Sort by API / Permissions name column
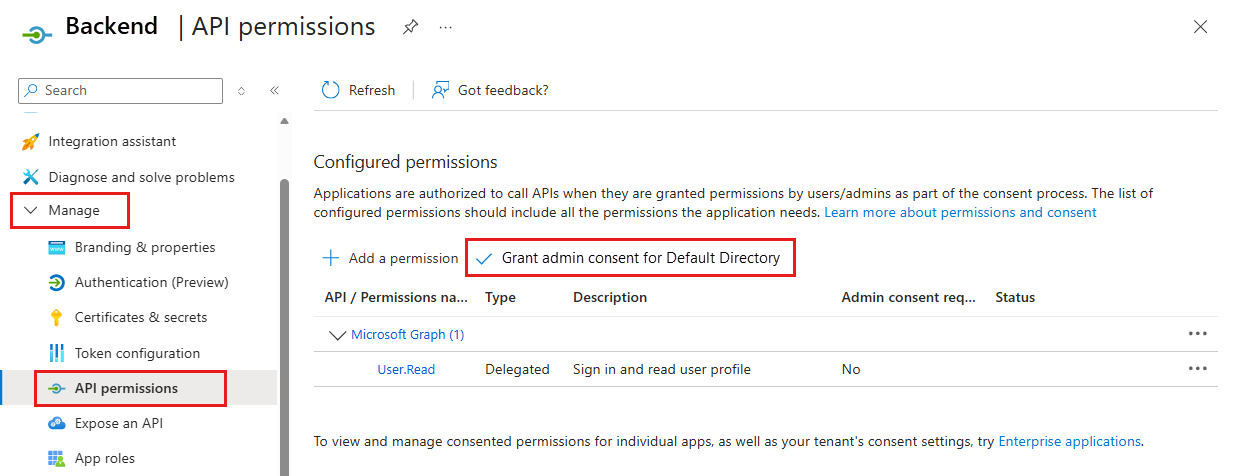This screenshot has width=1240, height=476. pyautogui.click(x=396, y=297)
